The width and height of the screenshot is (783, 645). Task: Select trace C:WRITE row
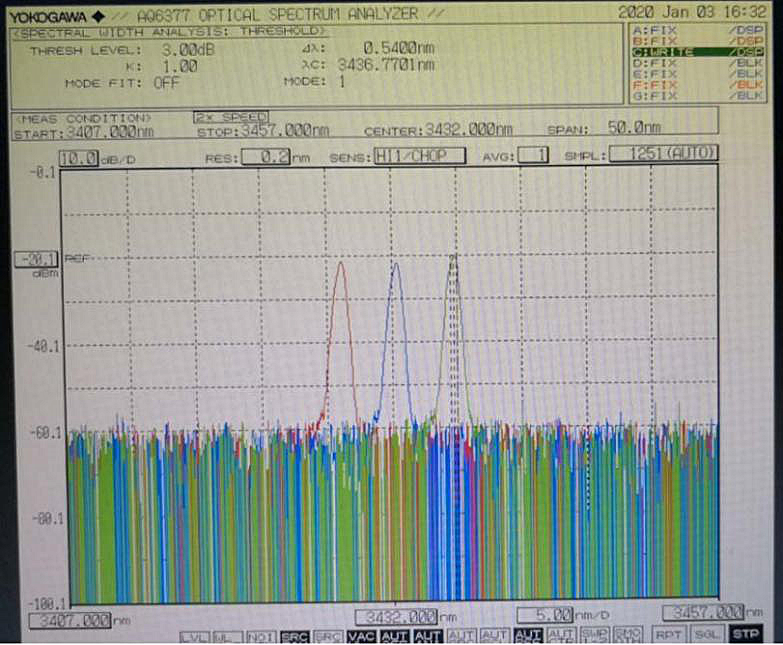tap(696, 52)
